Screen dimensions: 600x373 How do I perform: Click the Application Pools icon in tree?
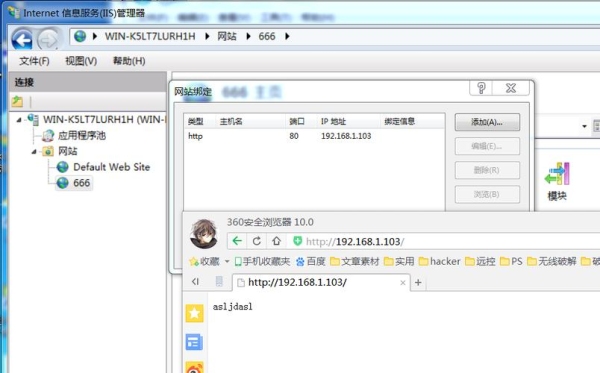coord(48,135)
